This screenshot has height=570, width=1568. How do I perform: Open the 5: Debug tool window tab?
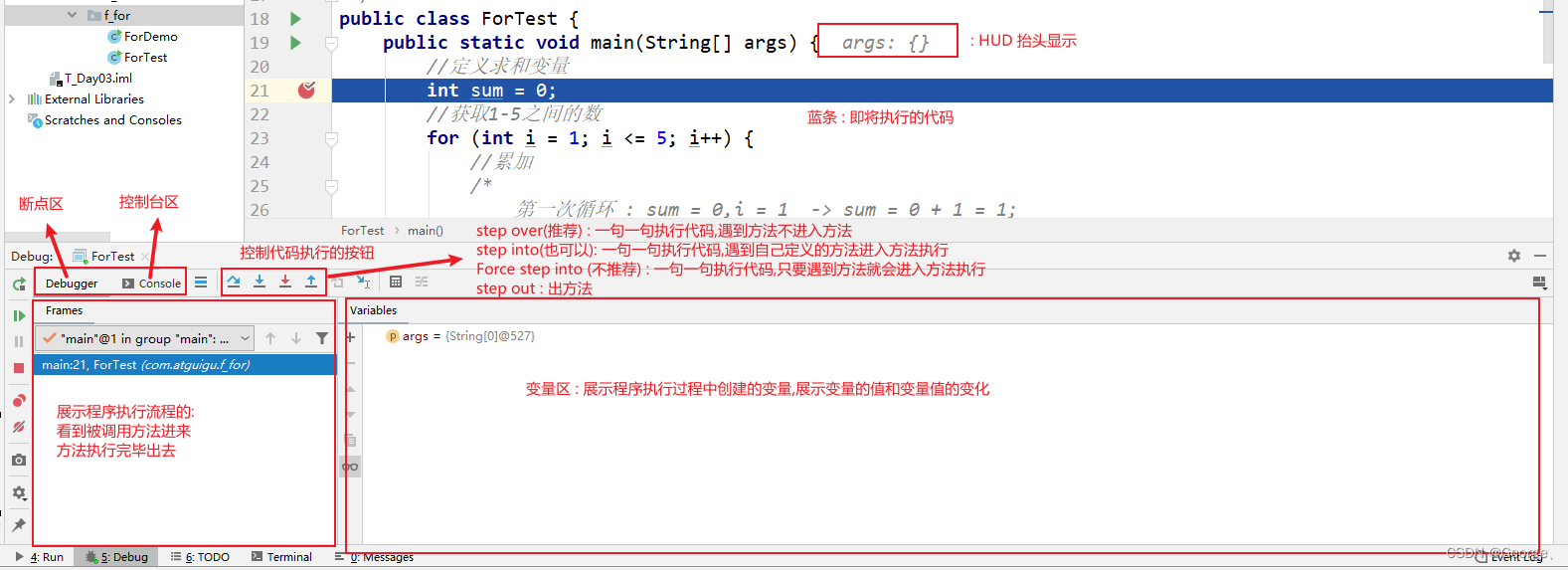[117, 557]
